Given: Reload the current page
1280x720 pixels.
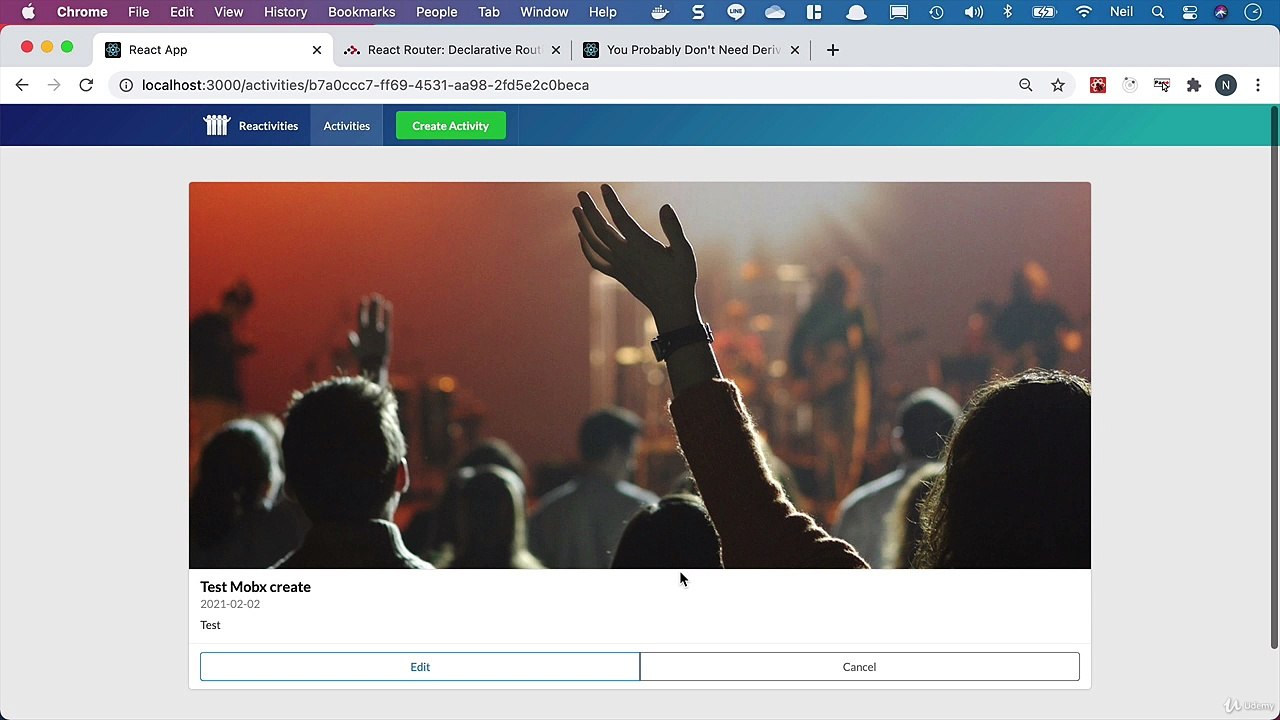Looking at the screenshot, I should pyautogui.click(x=86, y=85).
